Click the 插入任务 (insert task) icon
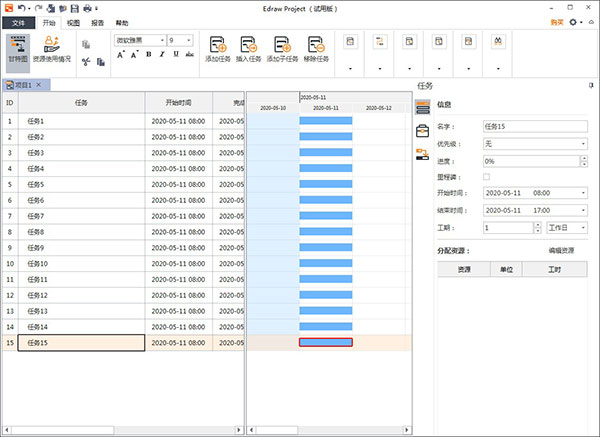Screen dimensions: 600x437 (251, 45)
